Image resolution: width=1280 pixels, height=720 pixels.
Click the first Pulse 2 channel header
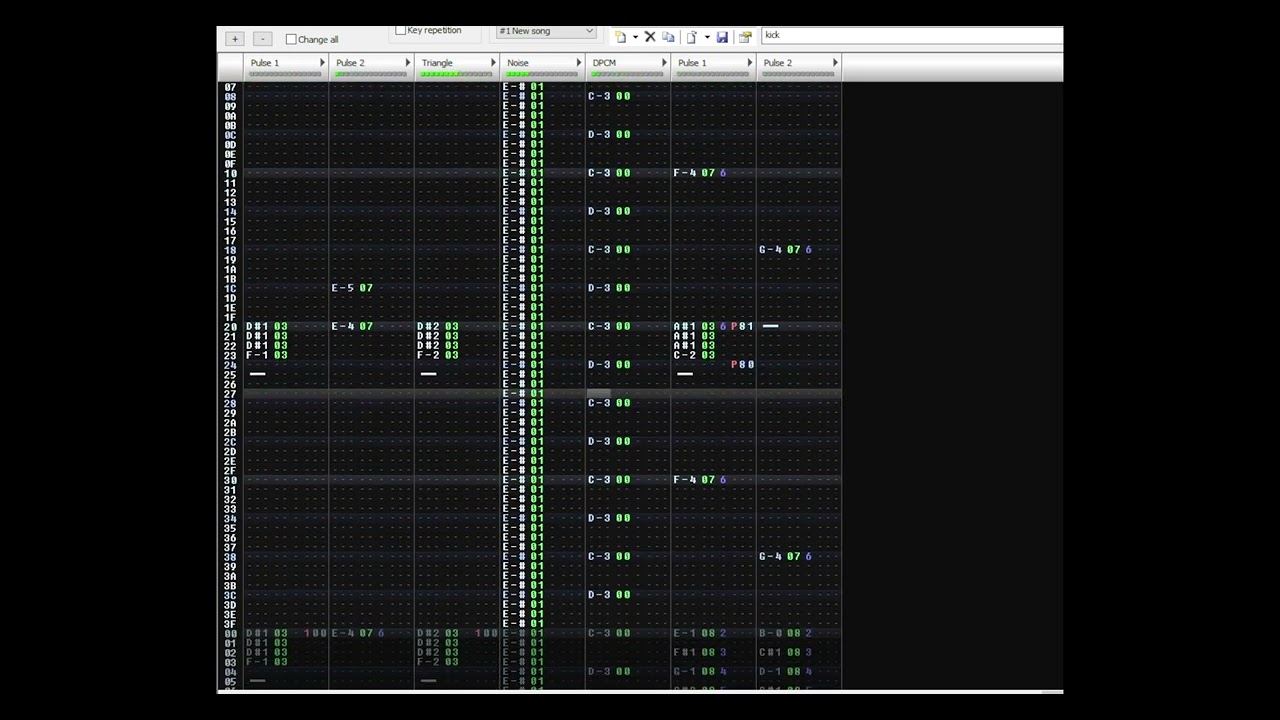pyautogui.click(x=371, y=66)
